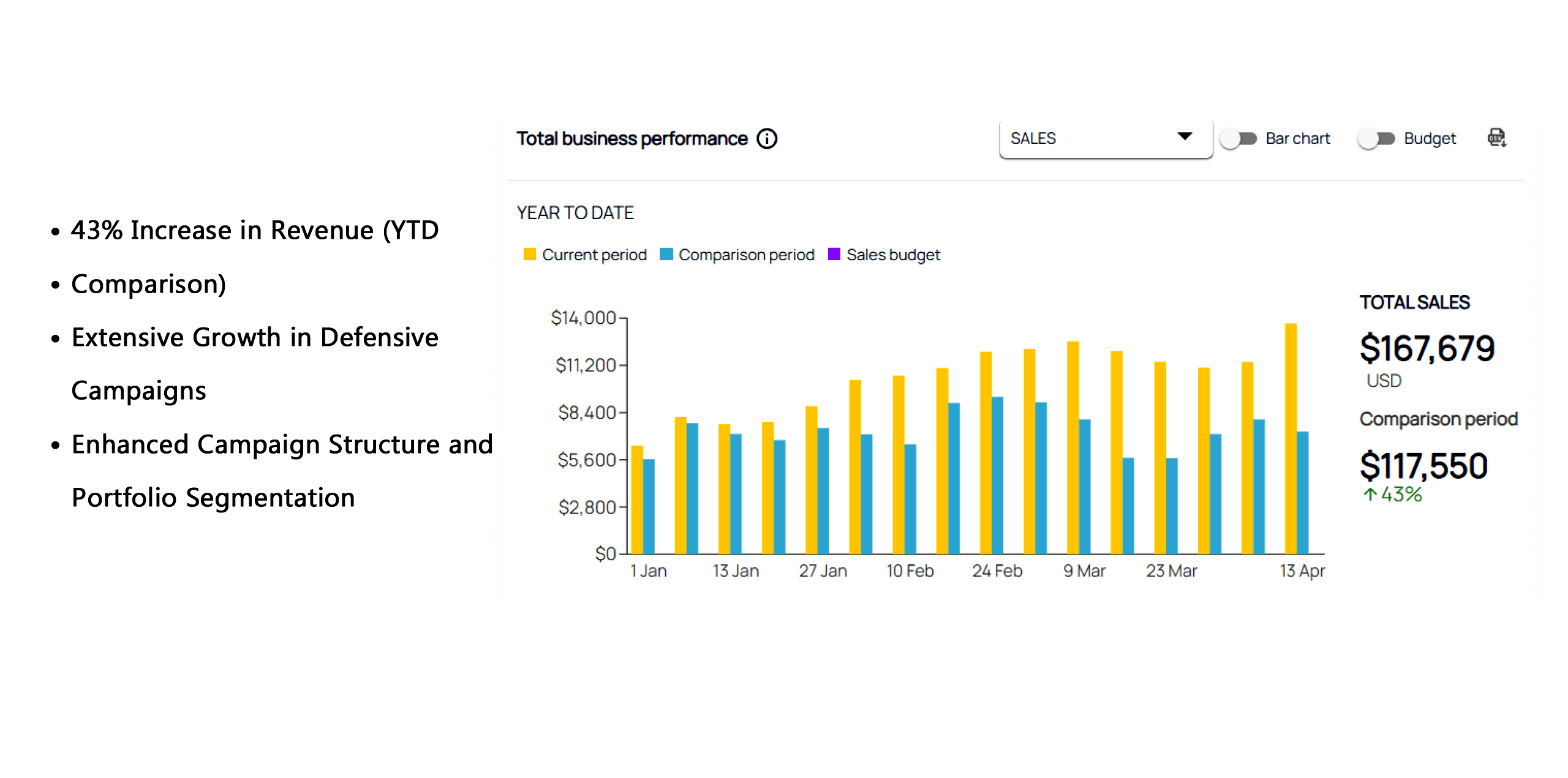This screenshot has height=778, width=1568.
Task: Enable the Budget toggle switch
Action: (x=1376, y=139)
